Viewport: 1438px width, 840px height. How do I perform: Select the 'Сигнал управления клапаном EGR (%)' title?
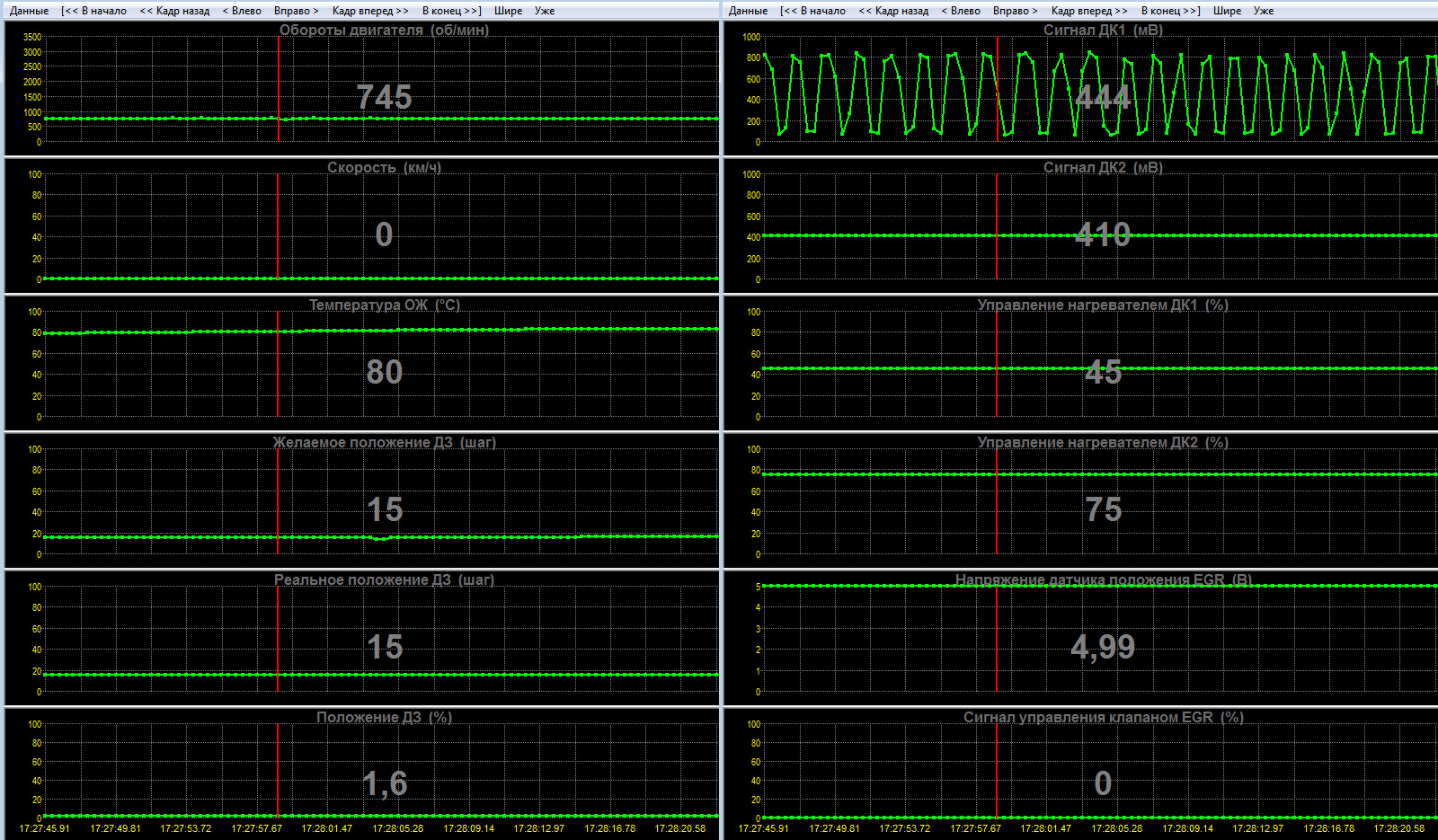pos(1103,718)
